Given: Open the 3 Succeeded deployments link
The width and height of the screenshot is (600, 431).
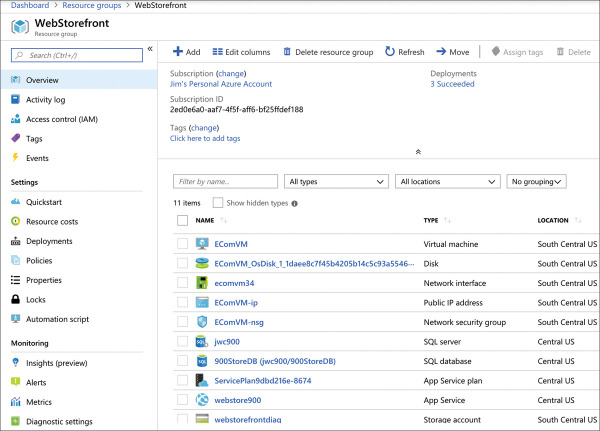Looking at the screenshot, I should tap(452, 84).
